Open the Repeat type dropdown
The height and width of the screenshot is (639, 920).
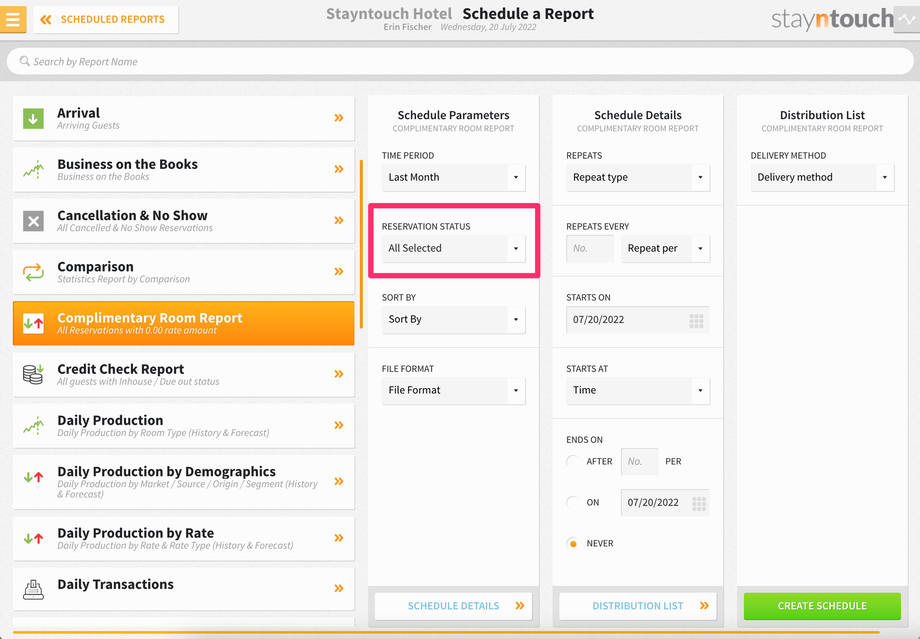pyautogui.click(x=638, y=177)
